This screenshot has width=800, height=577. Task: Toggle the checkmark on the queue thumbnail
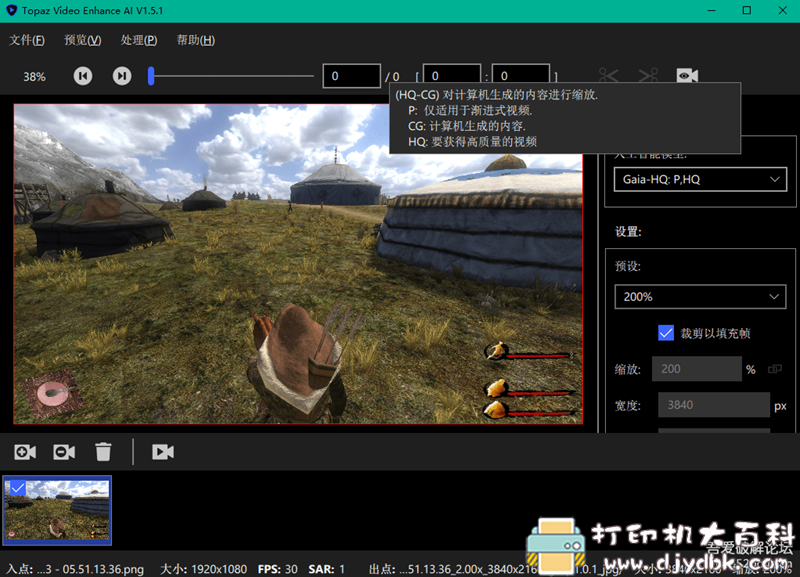(x=18, y=488)
